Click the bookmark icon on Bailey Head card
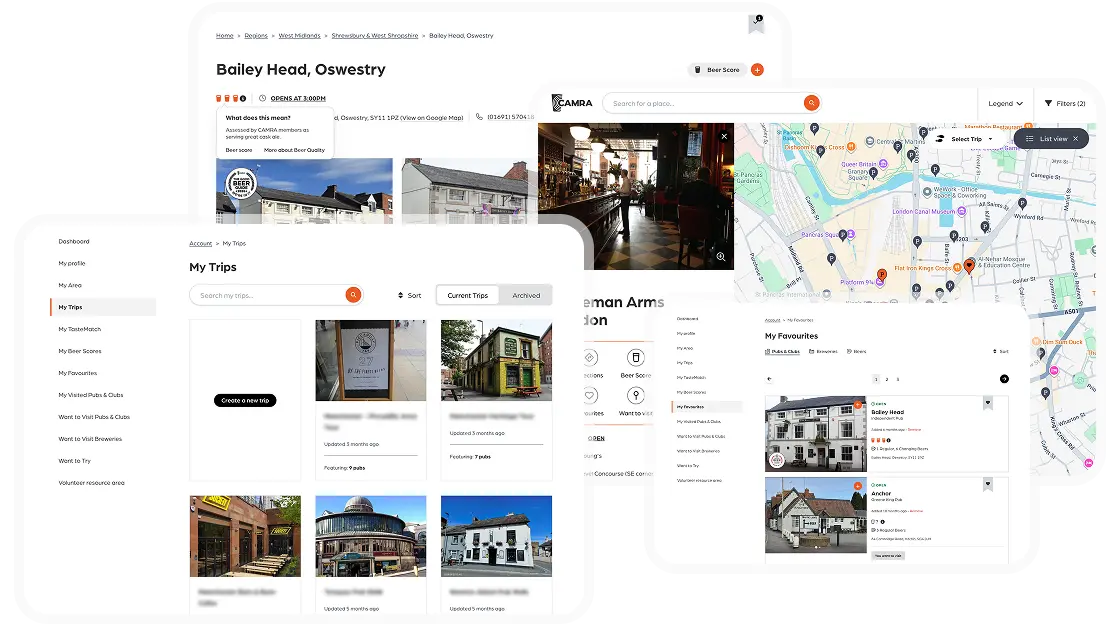 (x=987, y=404)
